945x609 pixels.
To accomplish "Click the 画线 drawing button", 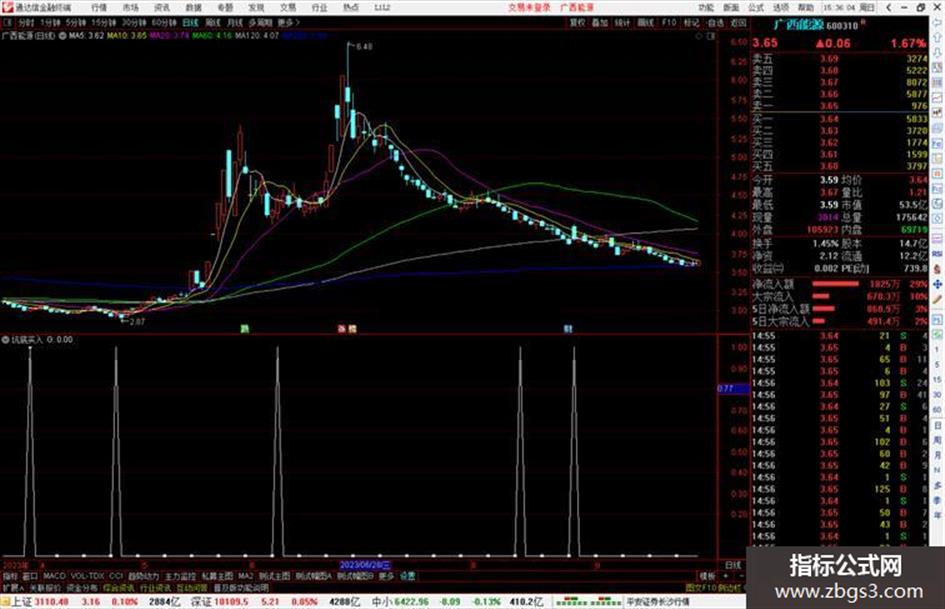I will 645,22.
